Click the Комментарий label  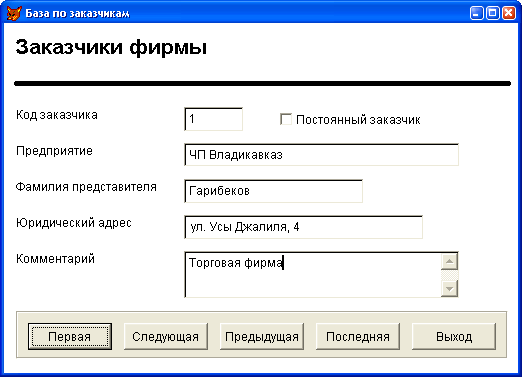point(55,259)
